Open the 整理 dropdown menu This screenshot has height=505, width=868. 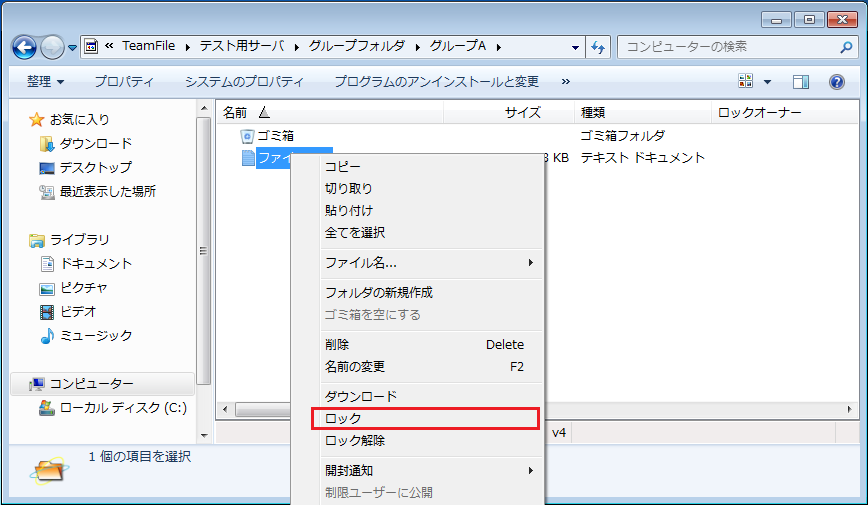click(45, 81)
